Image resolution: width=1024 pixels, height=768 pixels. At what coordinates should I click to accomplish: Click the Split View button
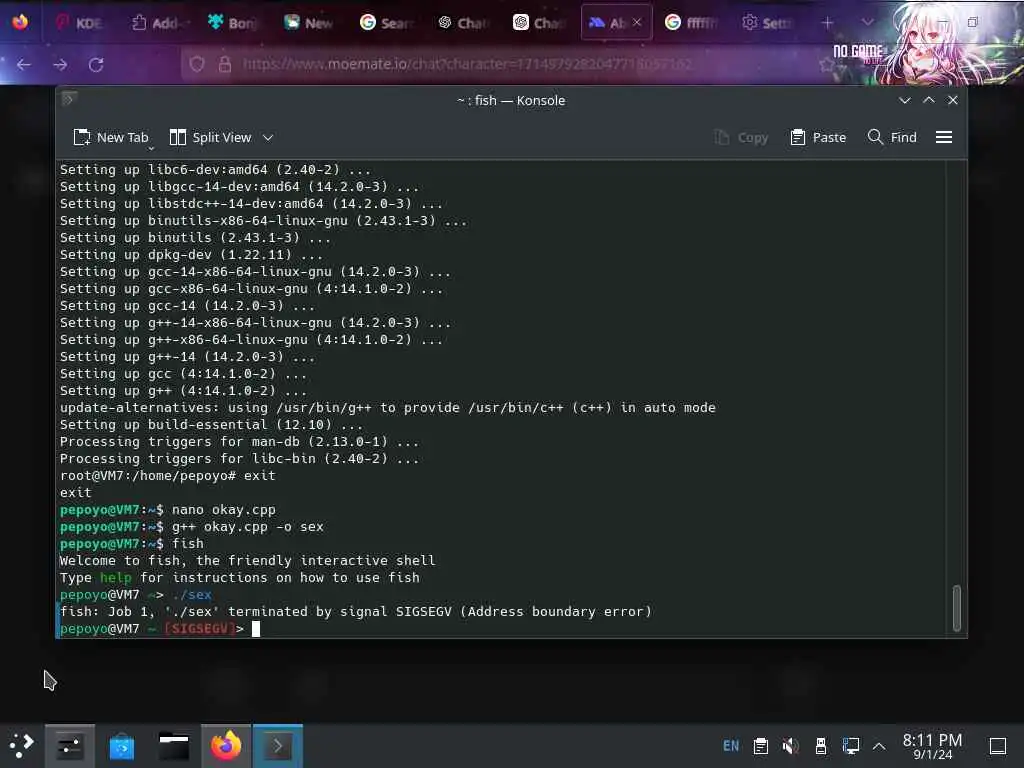coord(210,137)
